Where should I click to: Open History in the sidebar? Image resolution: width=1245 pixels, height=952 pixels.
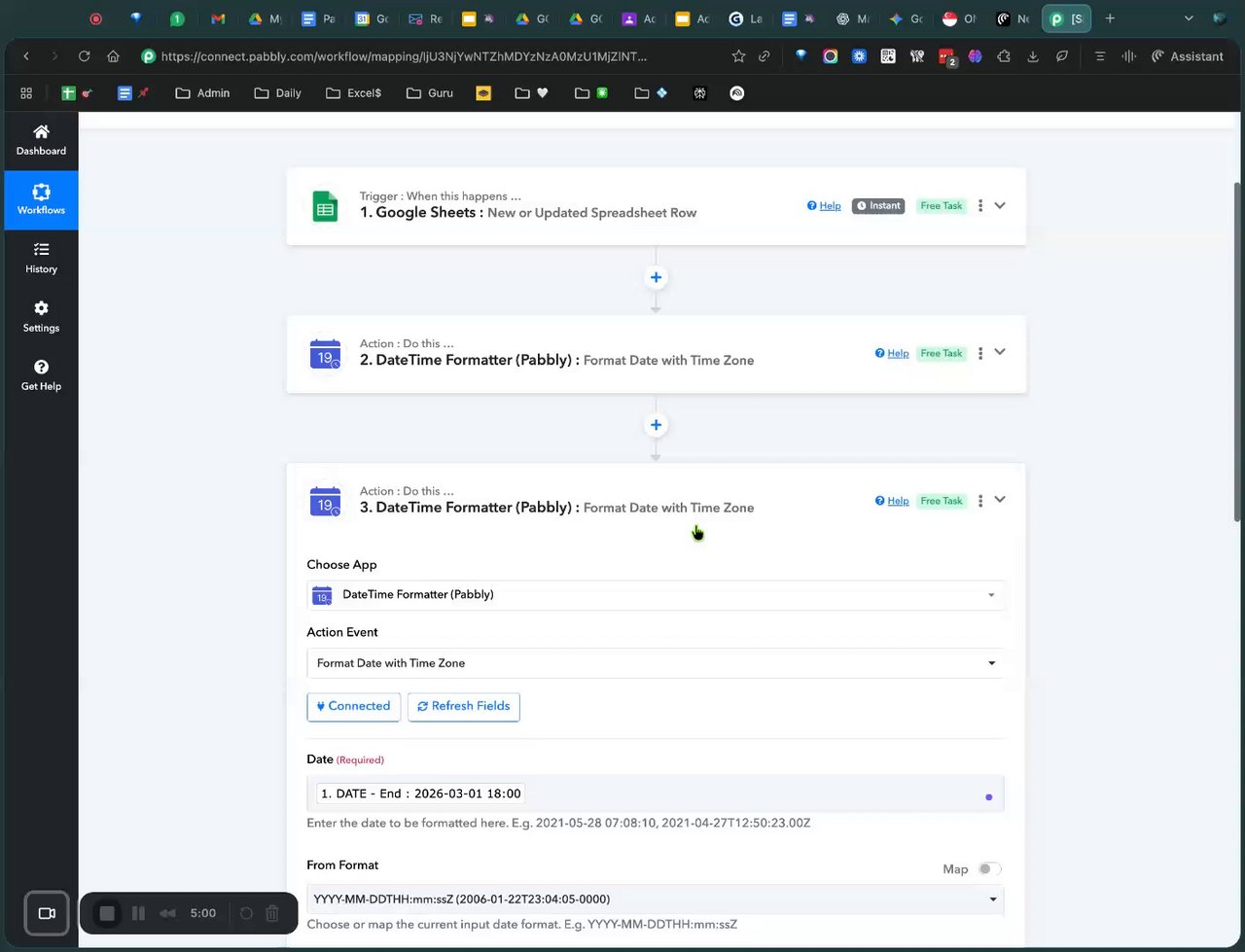pyautogui.click(x=41, y=259)
